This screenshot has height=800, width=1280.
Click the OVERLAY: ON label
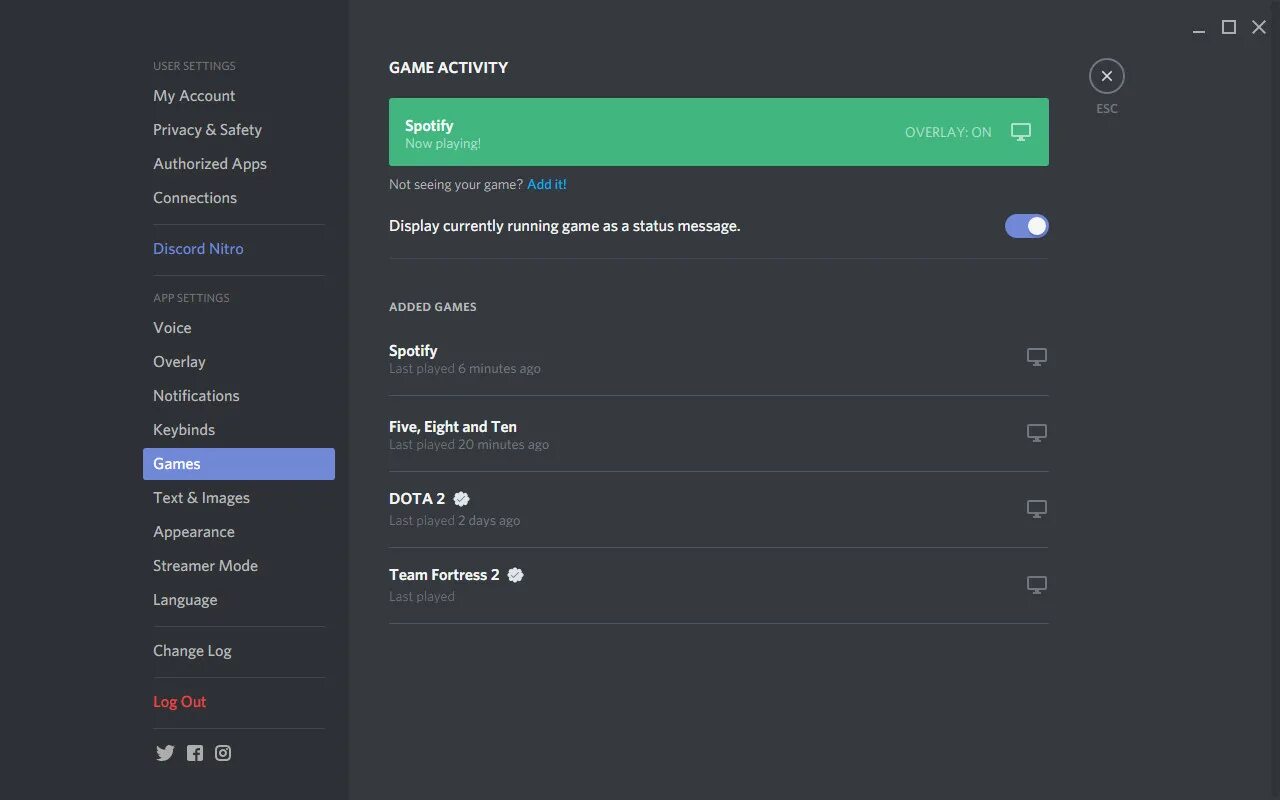pos(948,132)
